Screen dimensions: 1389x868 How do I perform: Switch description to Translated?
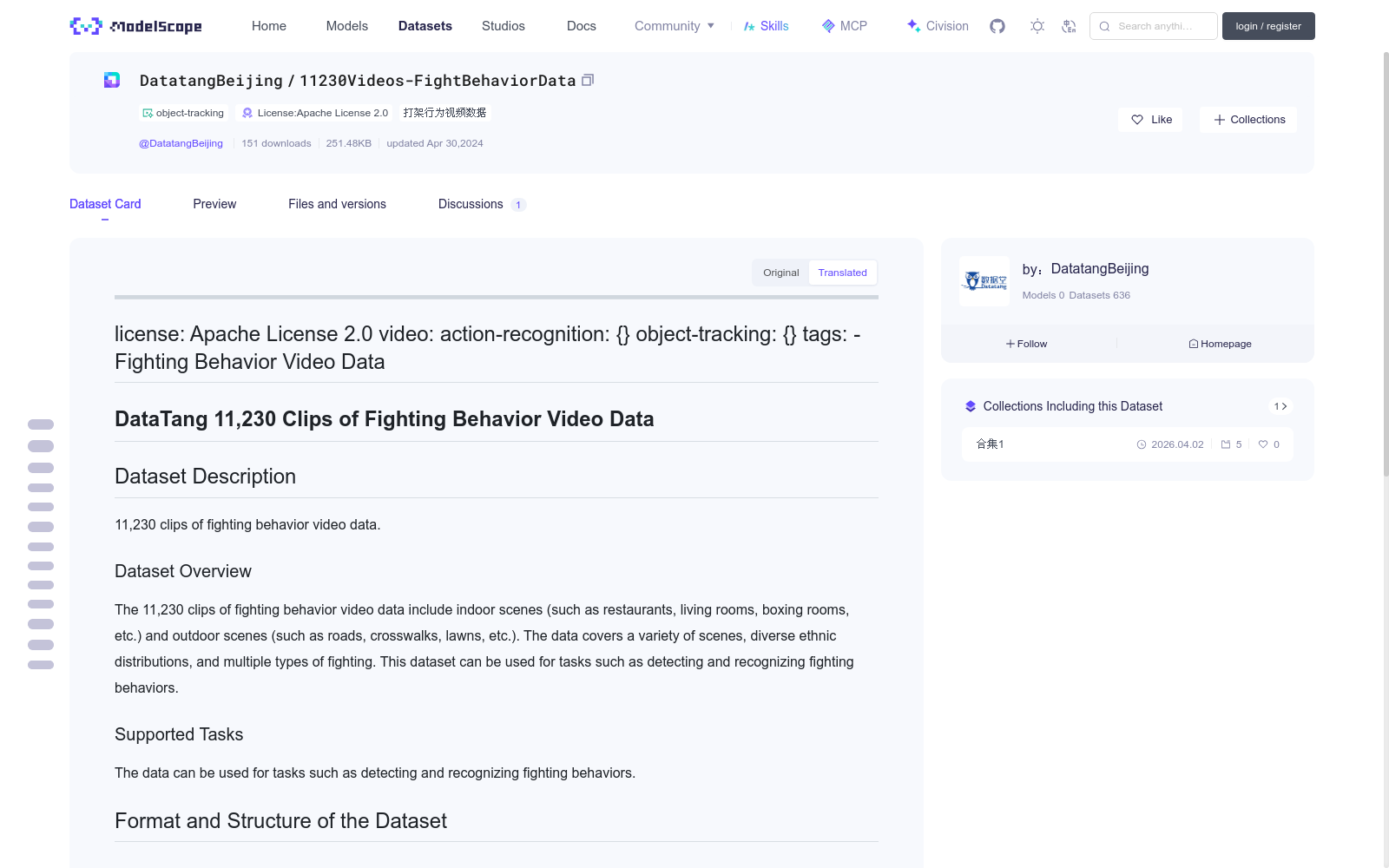coord(842,273)
